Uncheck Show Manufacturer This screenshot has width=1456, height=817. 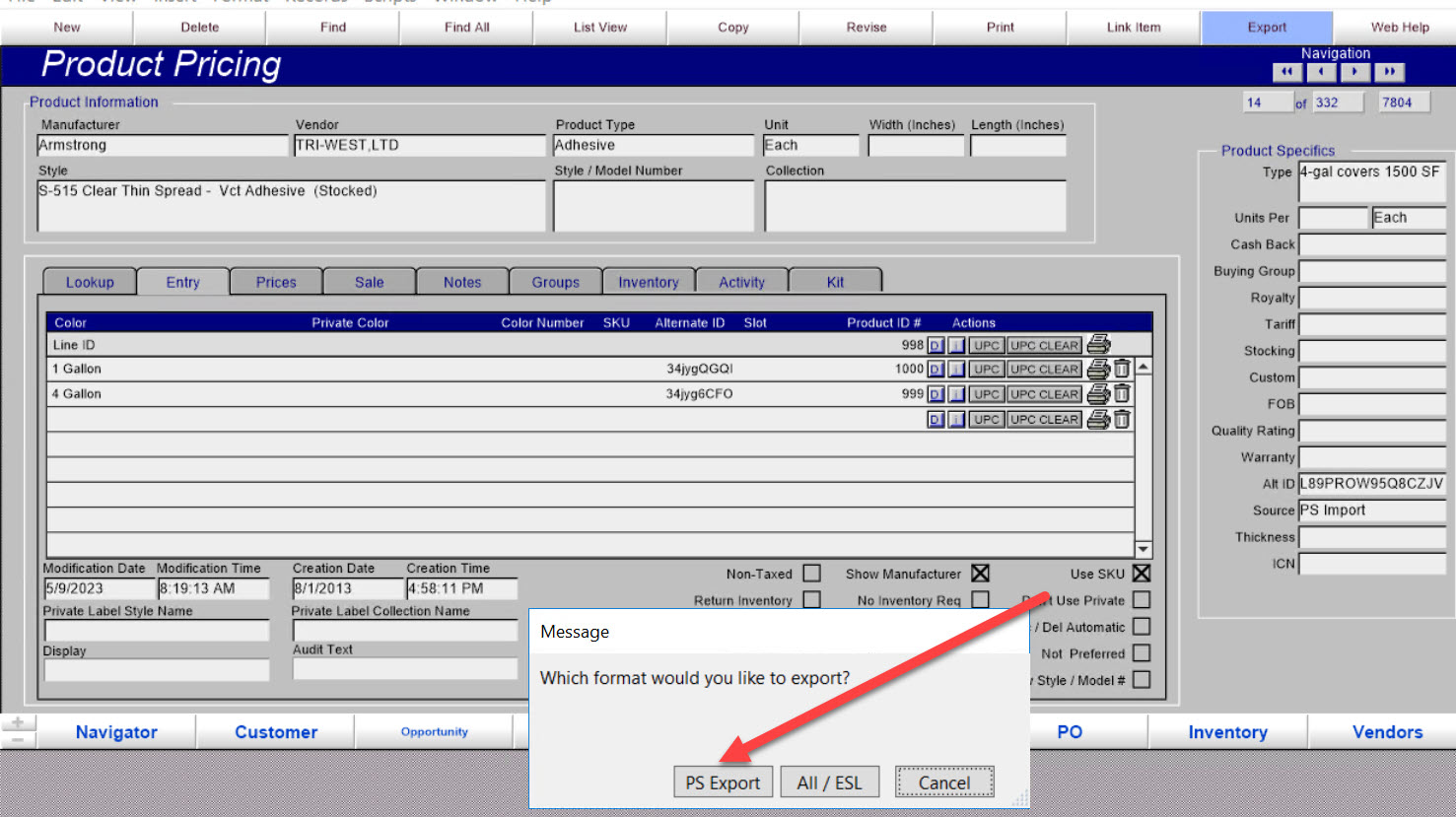point(980,574)
